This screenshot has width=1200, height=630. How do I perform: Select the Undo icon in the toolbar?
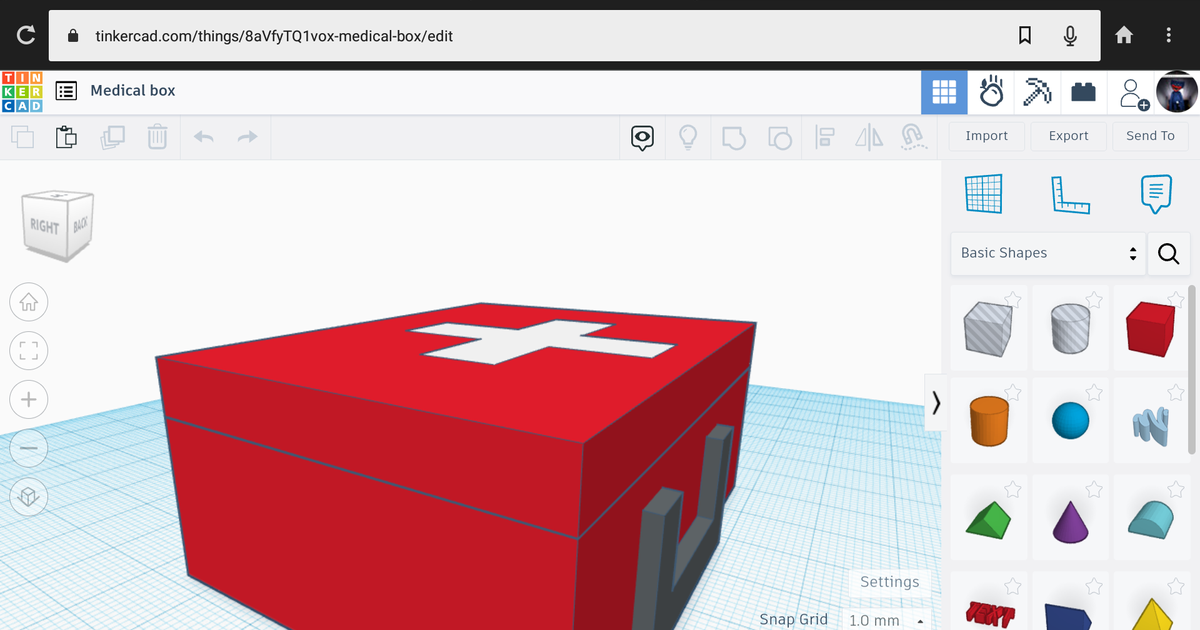[203, 136]
